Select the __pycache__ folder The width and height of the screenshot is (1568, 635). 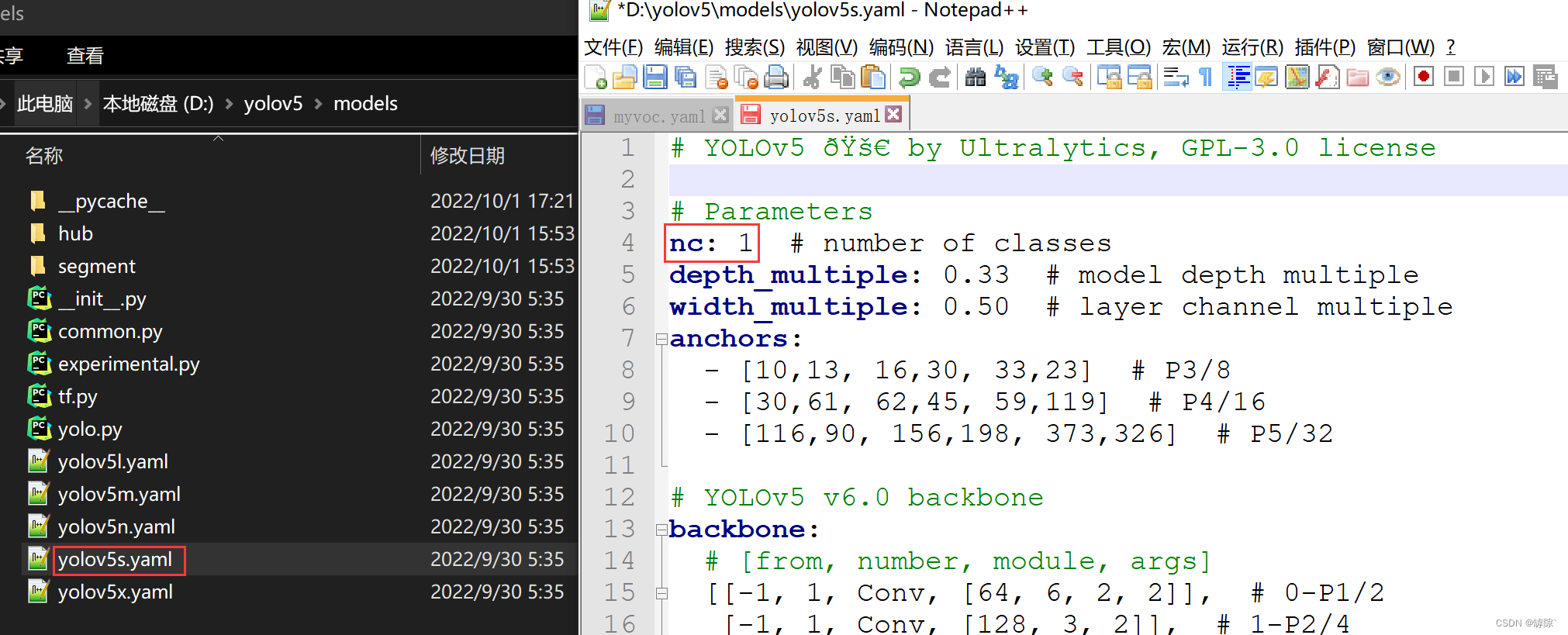coord(112,202)
